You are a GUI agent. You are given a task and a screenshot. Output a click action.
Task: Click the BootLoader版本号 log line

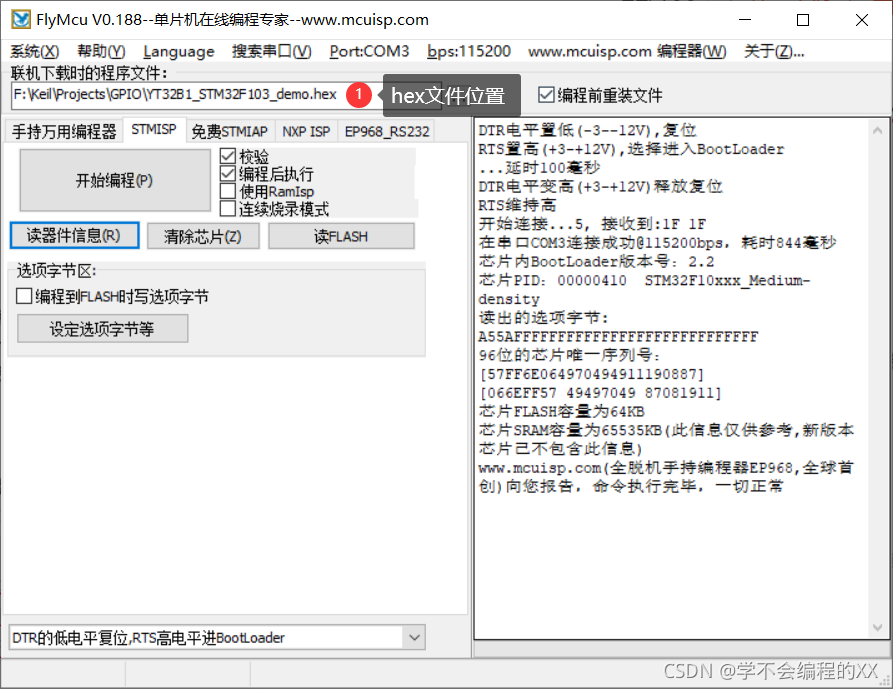point(596,261)
